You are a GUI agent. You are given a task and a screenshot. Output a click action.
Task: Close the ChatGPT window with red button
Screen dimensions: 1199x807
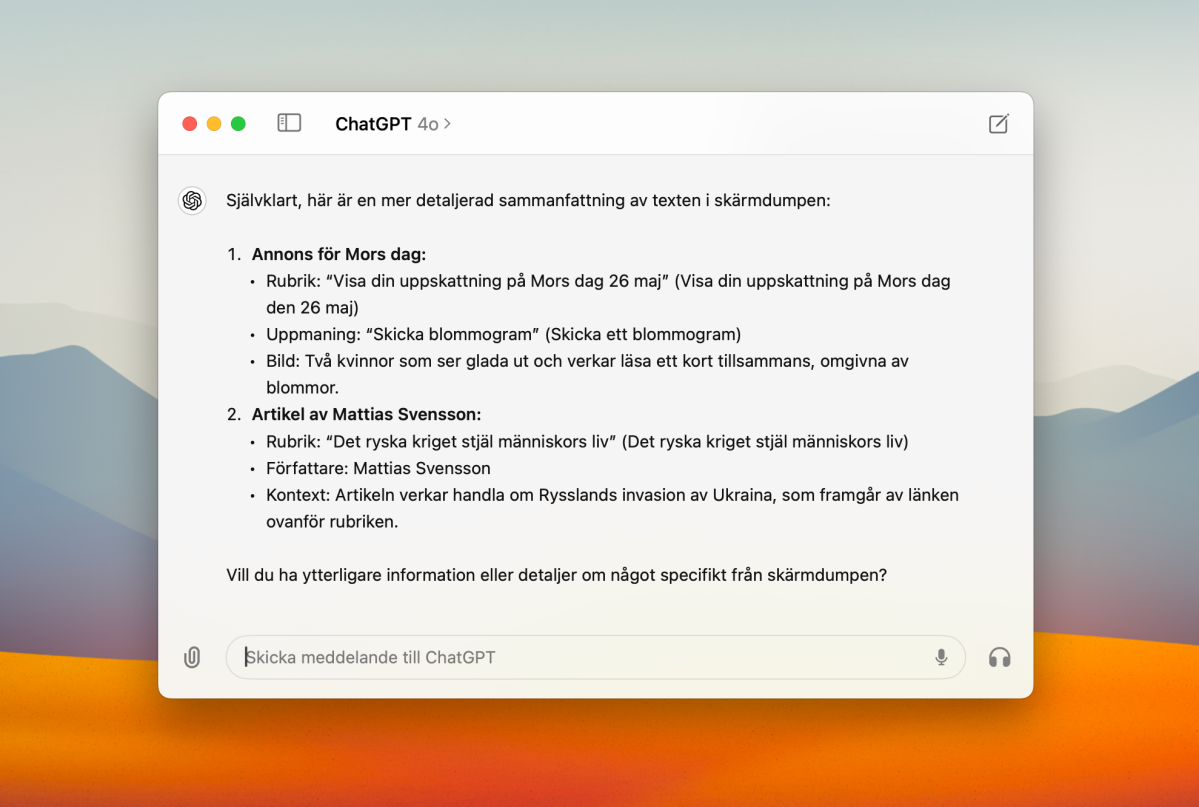pyautogui.click(x=189, y=124)
